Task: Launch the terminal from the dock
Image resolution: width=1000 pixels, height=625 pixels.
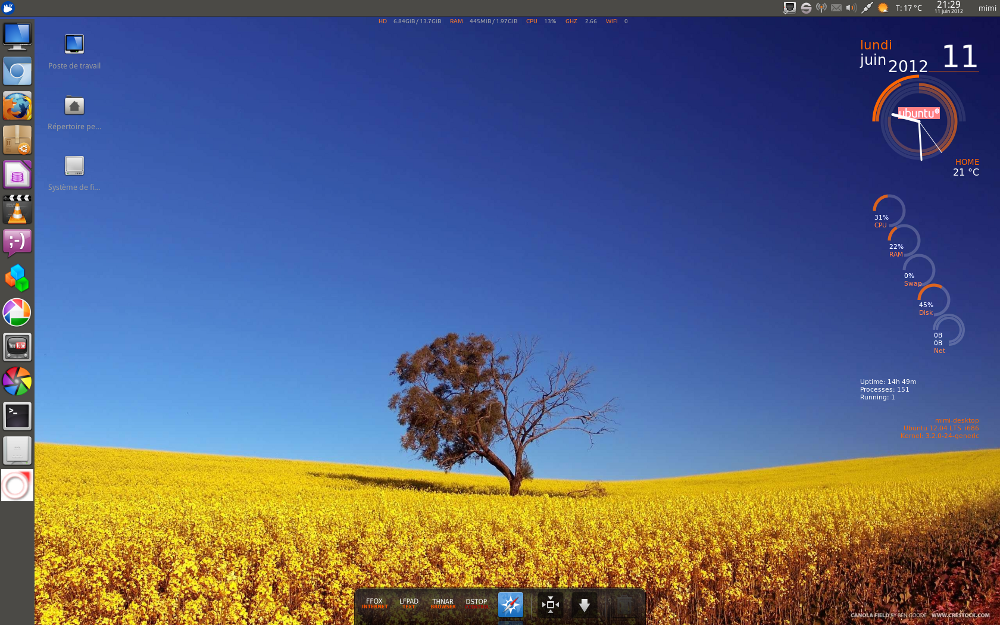Action: pyautogui.click(x=17, y=416)
